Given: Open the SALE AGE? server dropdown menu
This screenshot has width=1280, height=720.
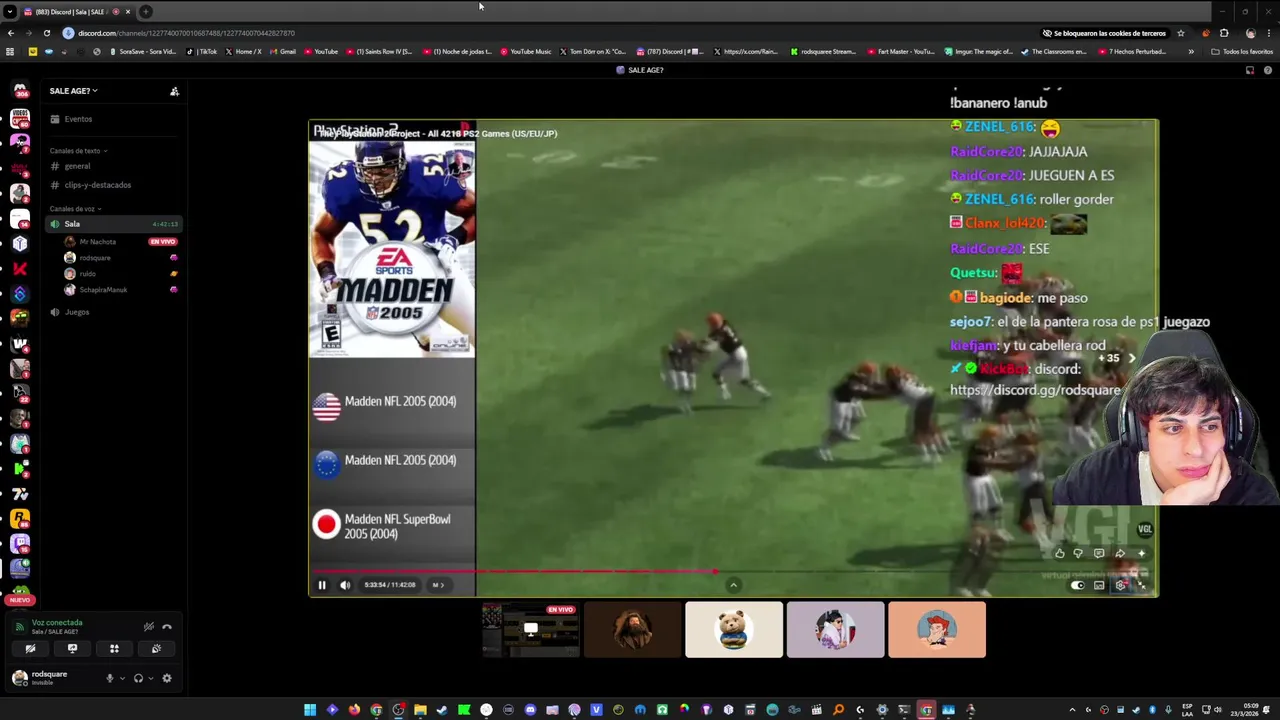Looking at the screenshot, I should (74, 91).
